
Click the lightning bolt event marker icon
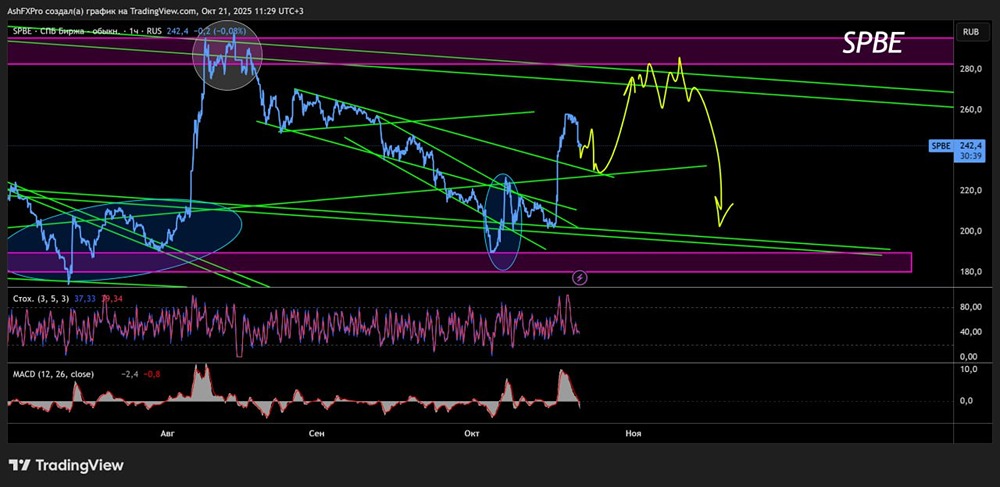point(580,277)
